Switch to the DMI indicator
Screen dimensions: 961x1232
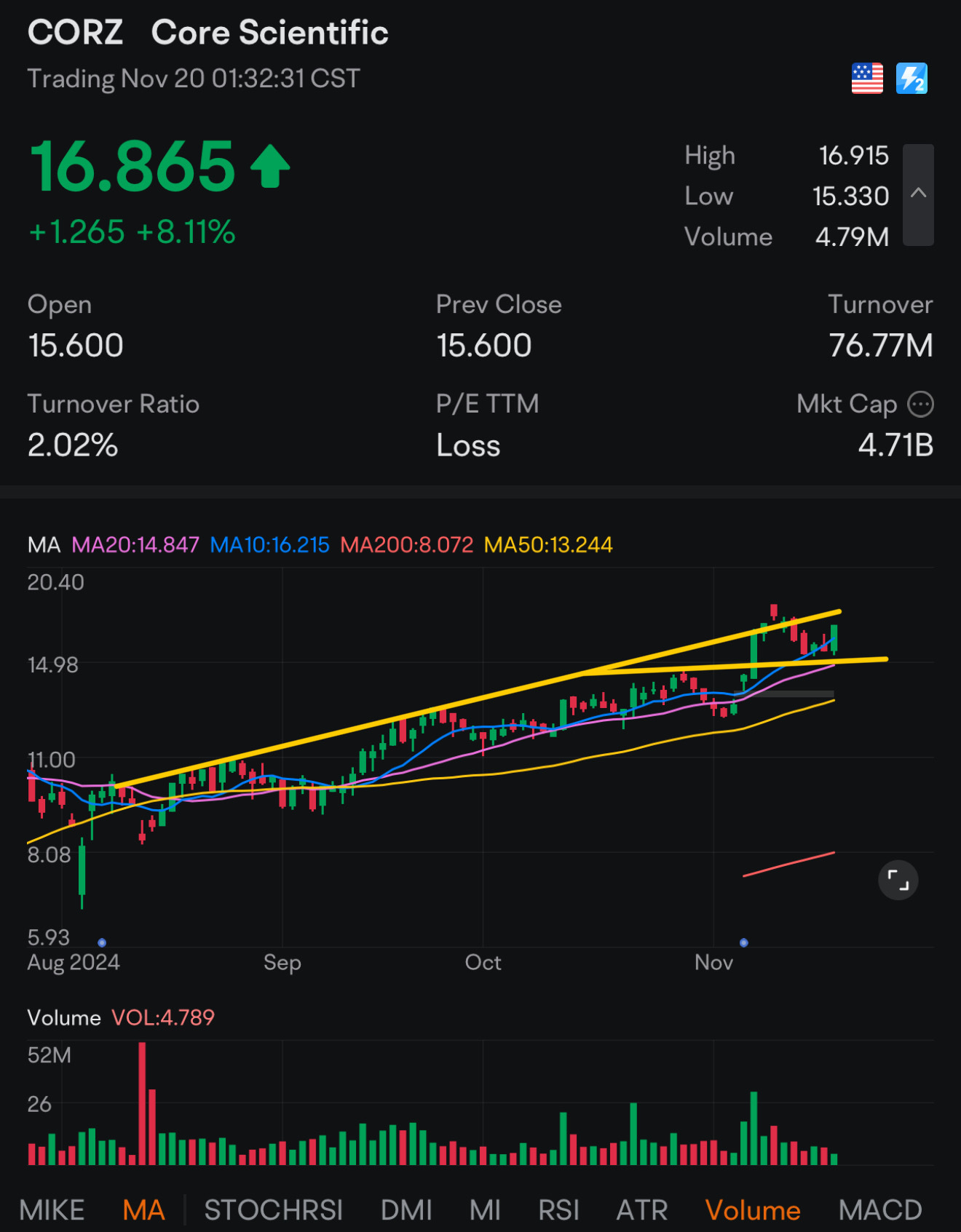click(x=406, y=1210)
